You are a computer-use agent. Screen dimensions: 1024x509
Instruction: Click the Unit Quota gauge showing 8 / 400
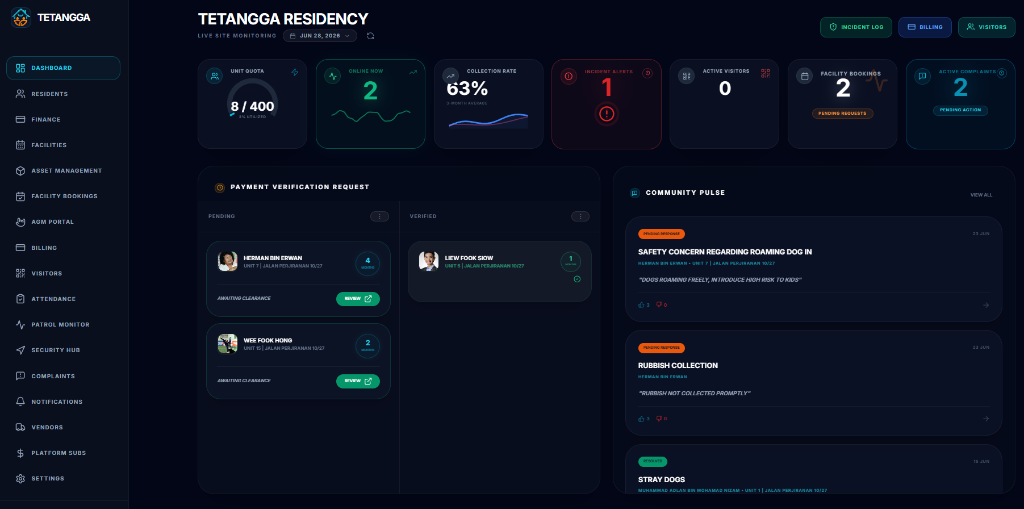pyautogui.click(x=252, y=100)
